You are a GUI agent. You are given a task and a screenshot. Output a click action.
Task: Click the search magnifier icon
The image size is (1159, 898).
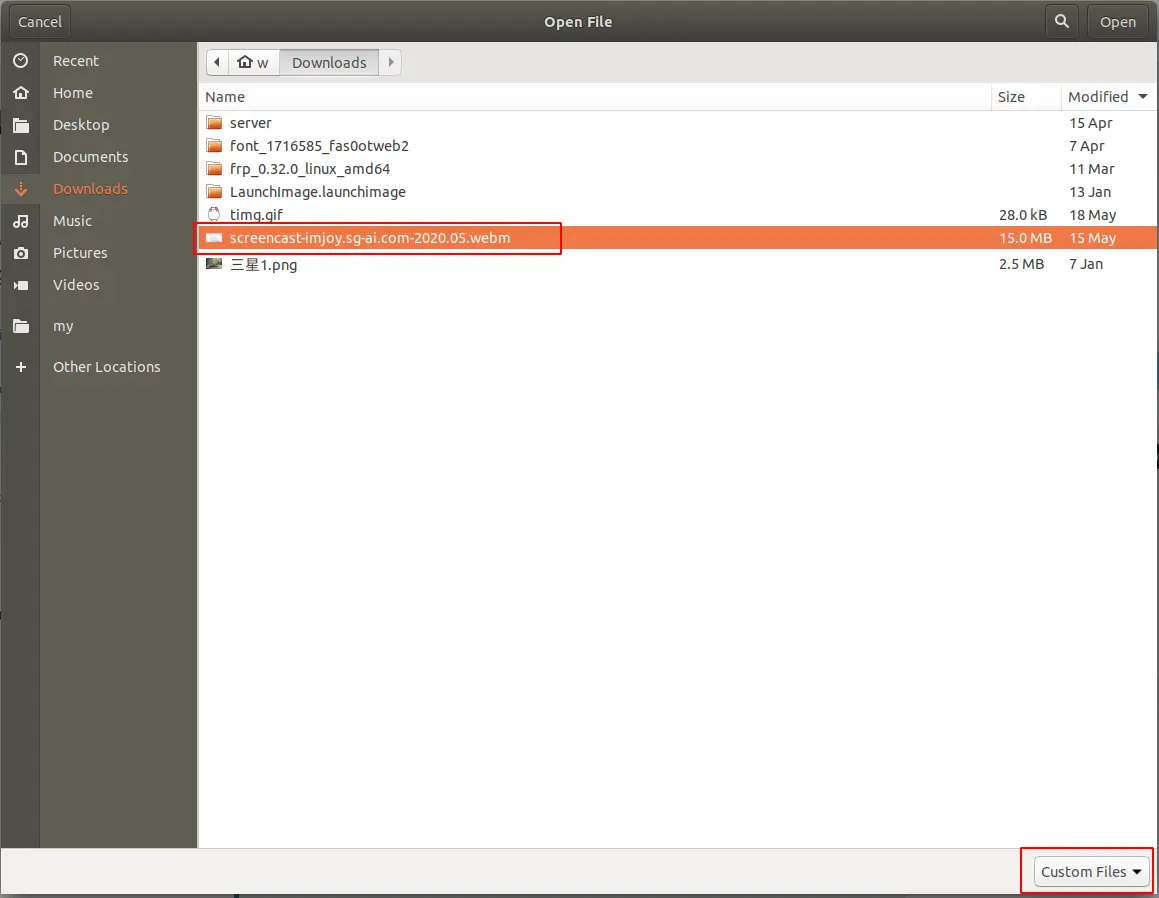coord(1061,21)
